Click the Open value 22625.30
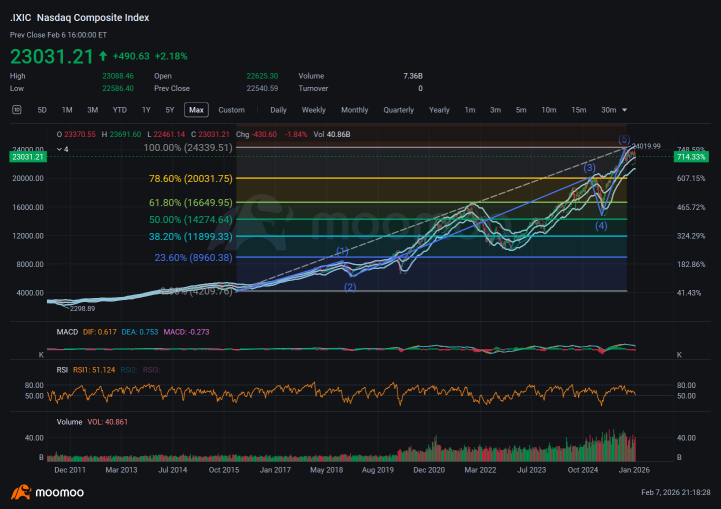The image size is (721, 509). 262,76
